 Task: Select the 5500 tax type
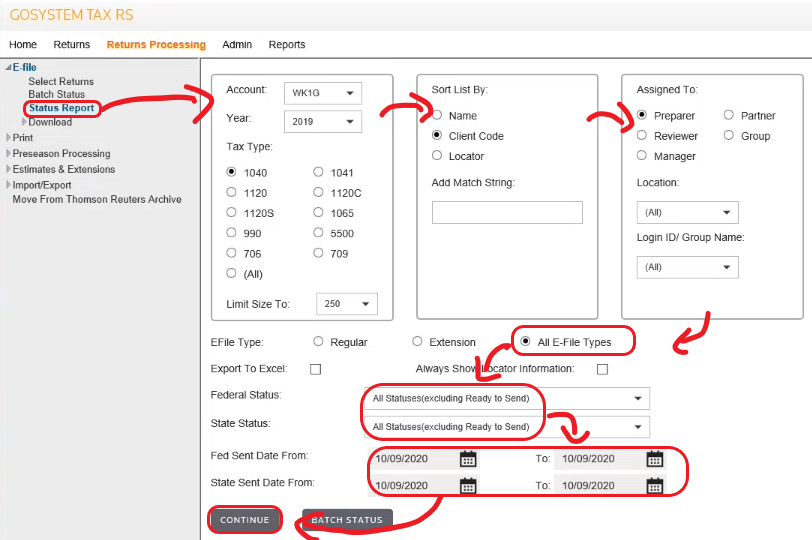click(x=318, y=232)
